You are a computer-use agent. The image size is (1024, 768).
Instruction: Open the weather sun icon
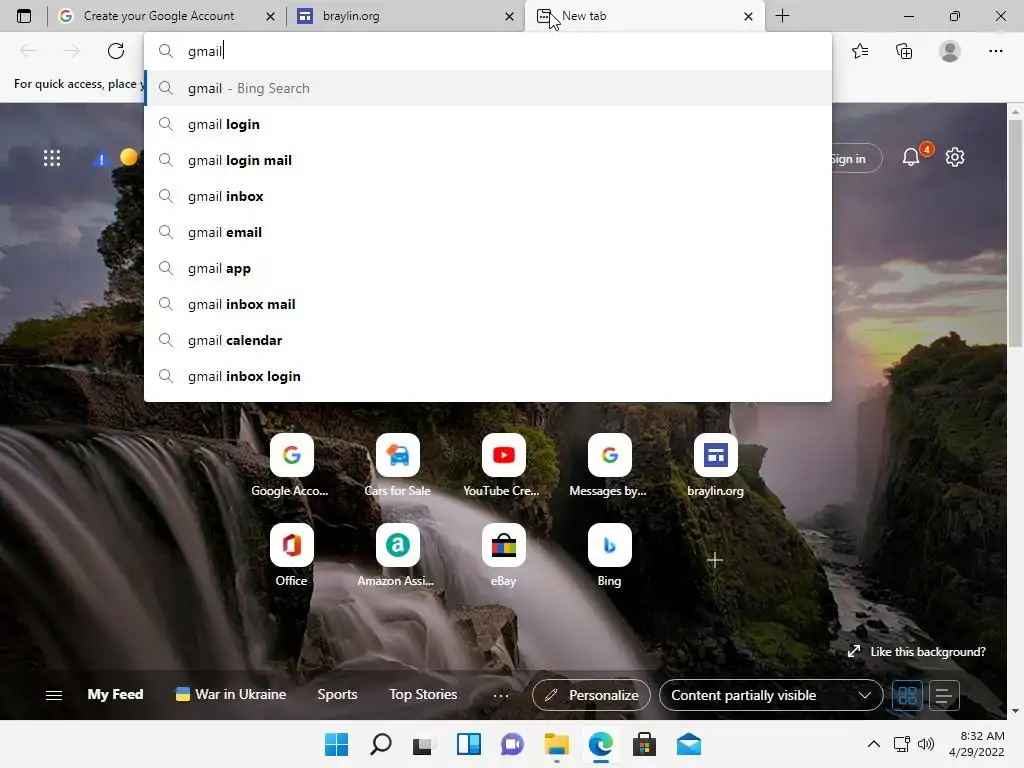pyautogui.click(x=129, y=157)
